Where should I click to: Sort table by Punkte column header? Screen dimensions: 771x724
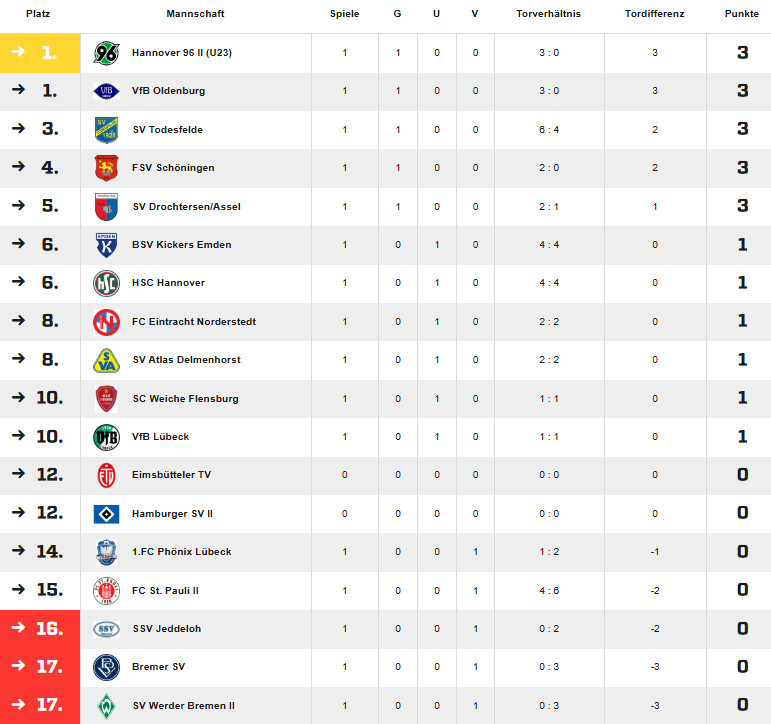pyautogui.click(x=741, y=14)
